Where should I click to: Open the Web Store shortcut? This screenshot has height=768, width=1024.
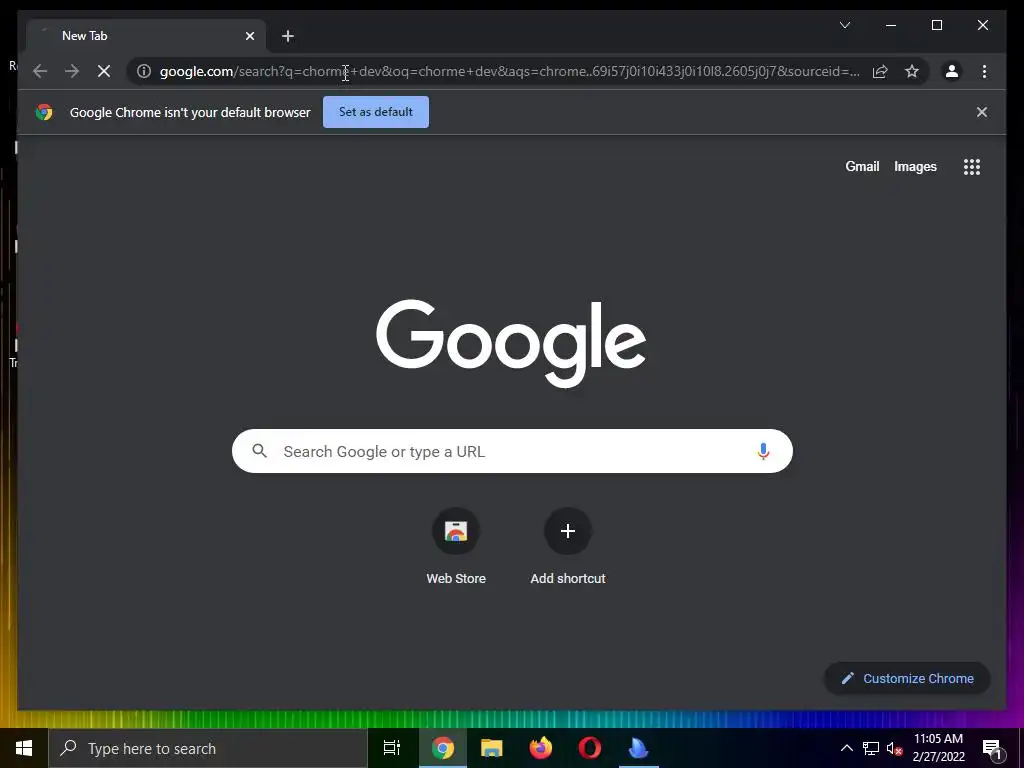[456, 547]
